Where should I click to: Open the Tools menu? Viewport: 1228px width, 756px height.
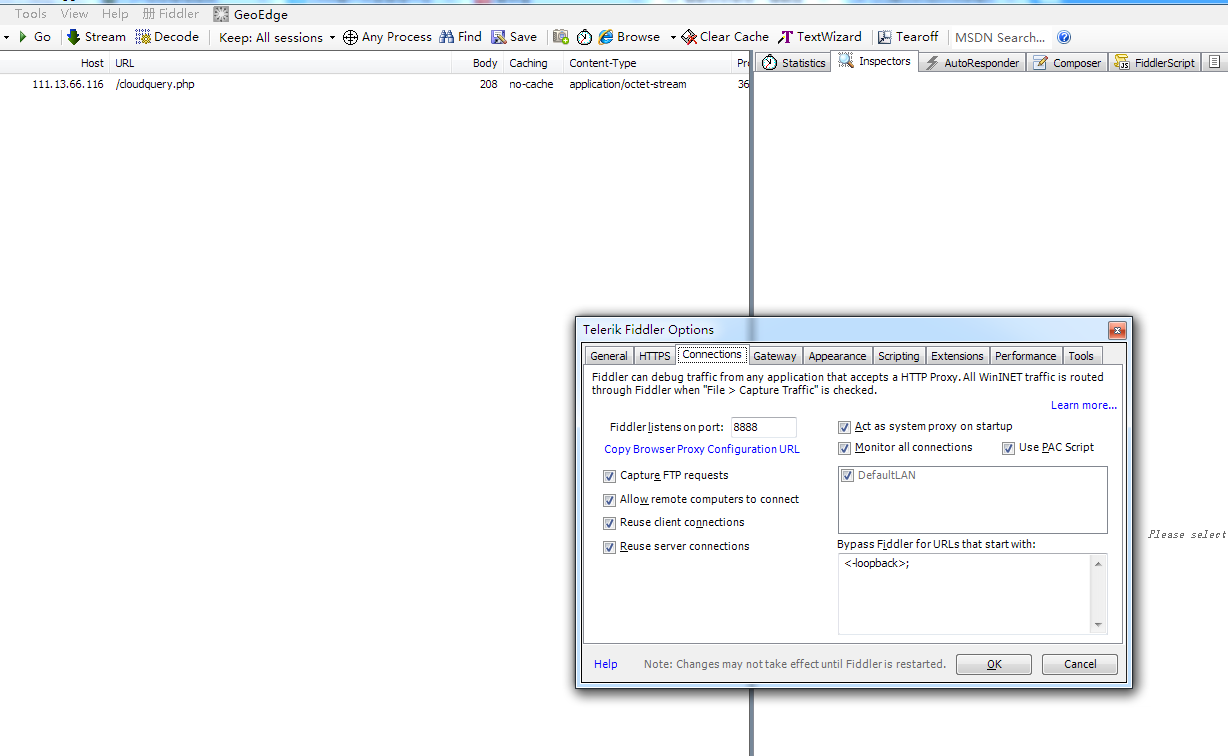point(31,14)
